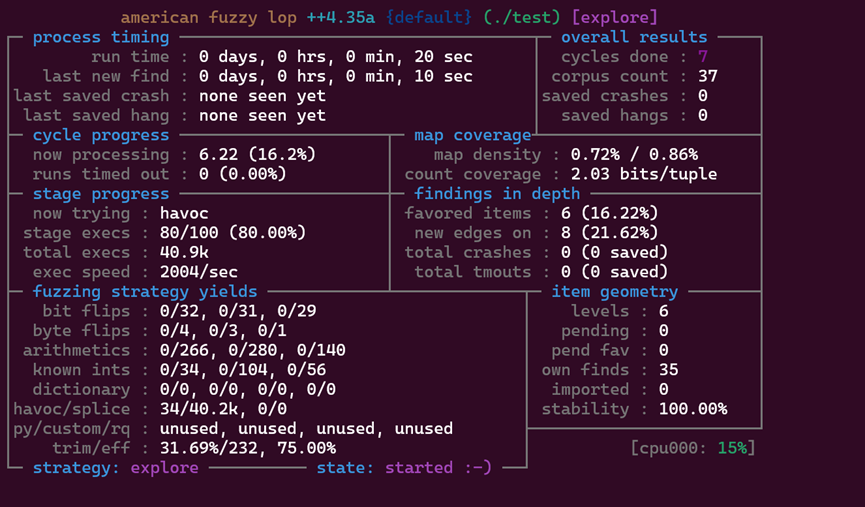This screenshot has height=507, width=865.
Task: Click the 'now processing' row label
Action: [101, 154]
